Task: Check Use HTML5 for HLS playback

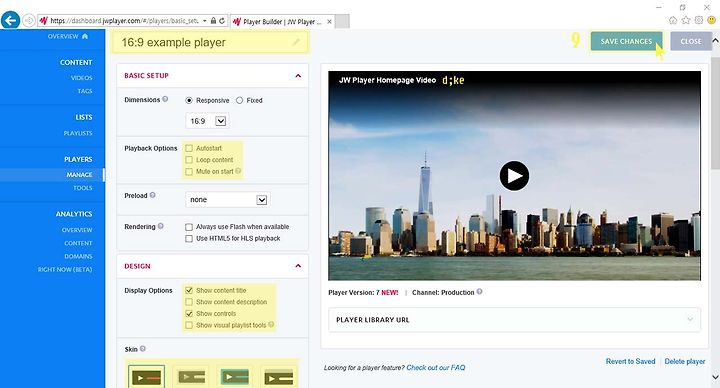Action: pos(189,238)
